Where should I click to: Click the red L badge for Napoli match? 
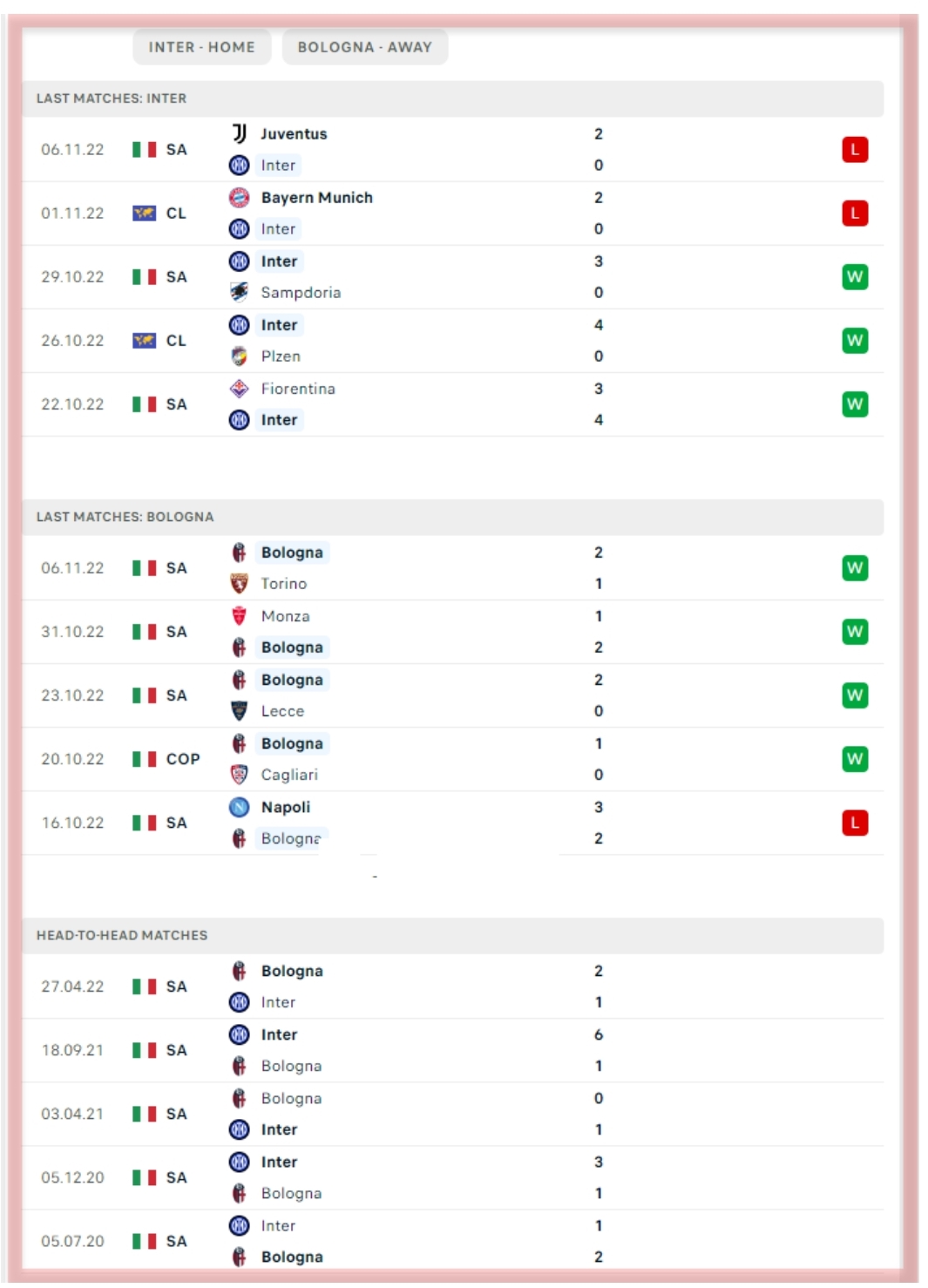pos(855,823)
